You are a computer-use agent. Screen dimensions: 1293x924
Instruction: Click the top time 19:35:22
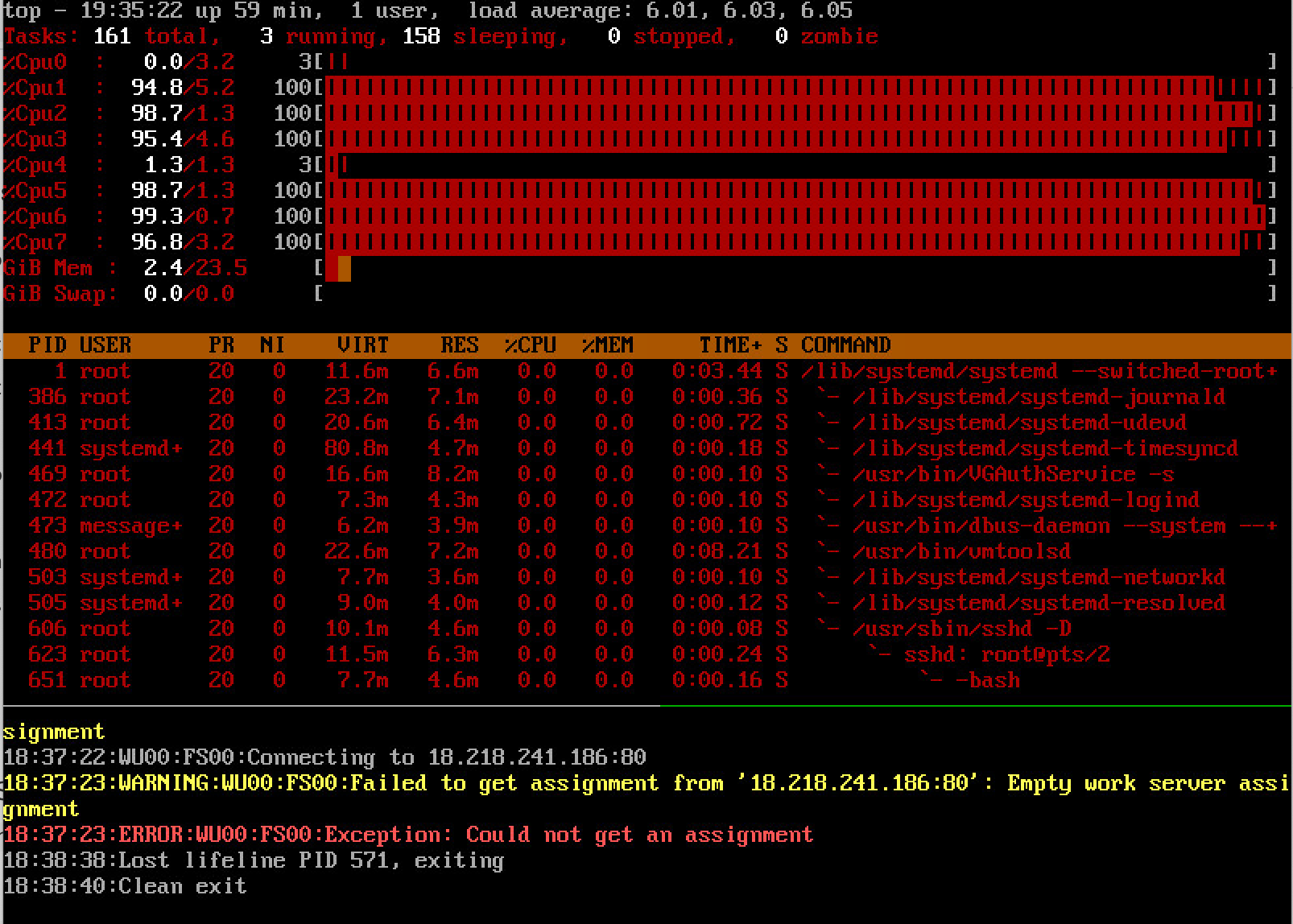click(131, 11)
